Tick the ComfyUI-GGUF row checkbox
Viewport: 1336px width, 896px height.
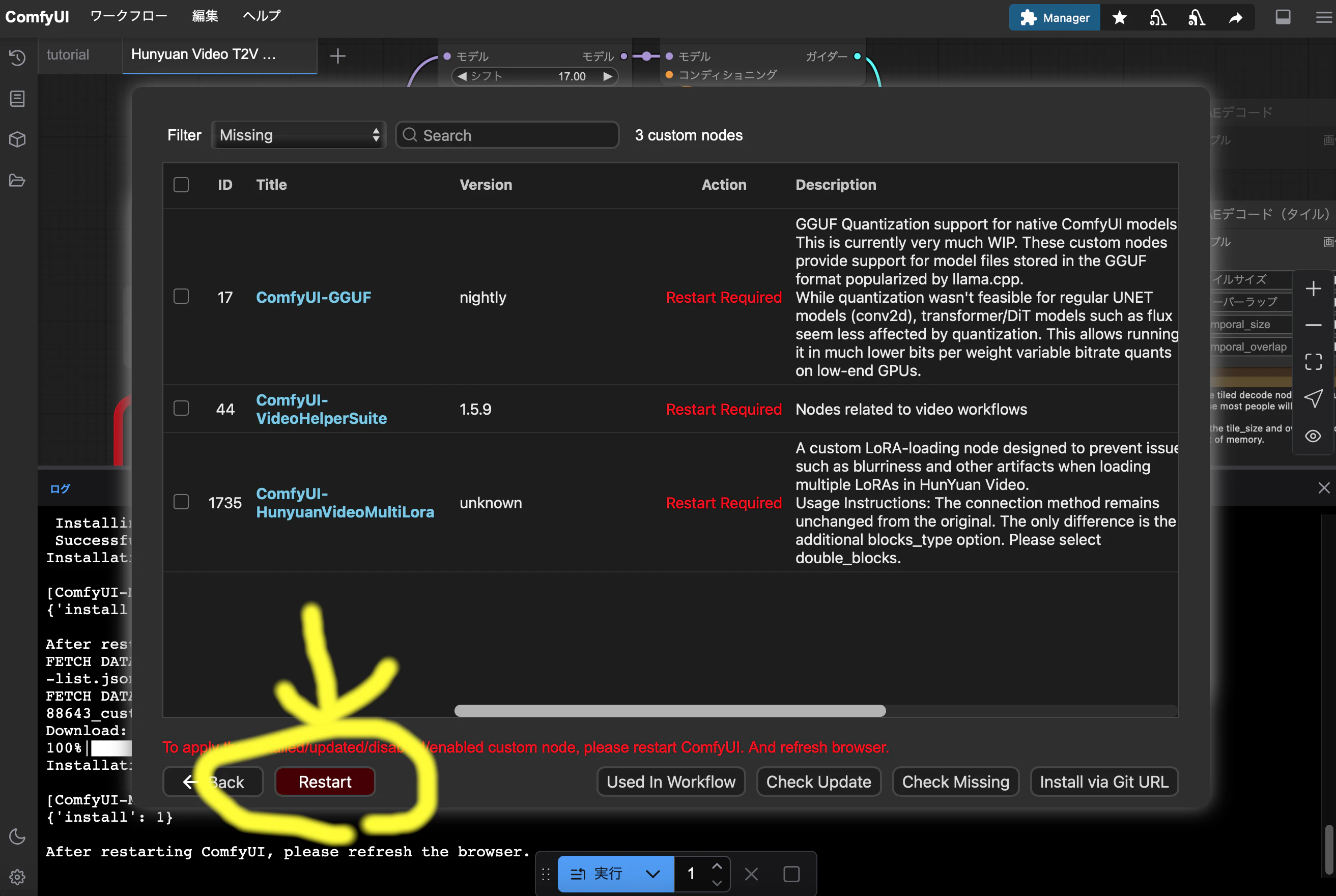click(x=181, y=296)
